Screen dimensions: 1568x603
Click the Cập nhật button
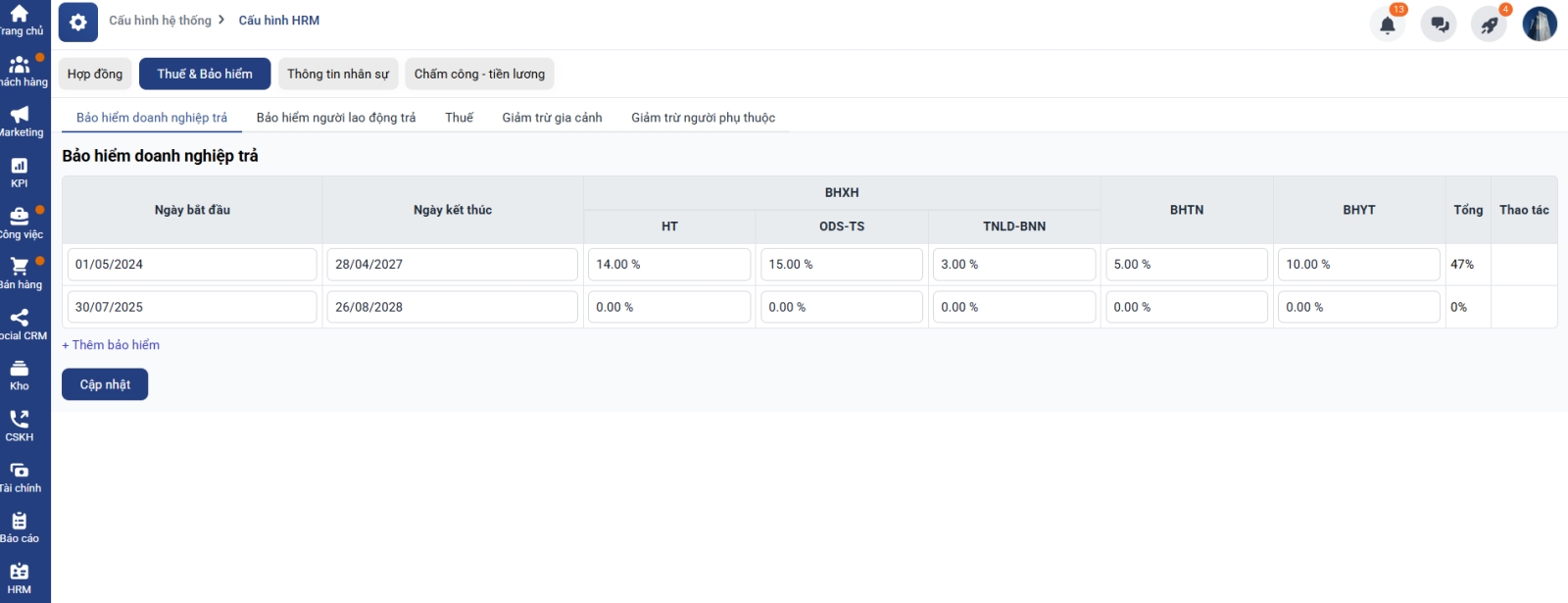(x=105, y=384)
